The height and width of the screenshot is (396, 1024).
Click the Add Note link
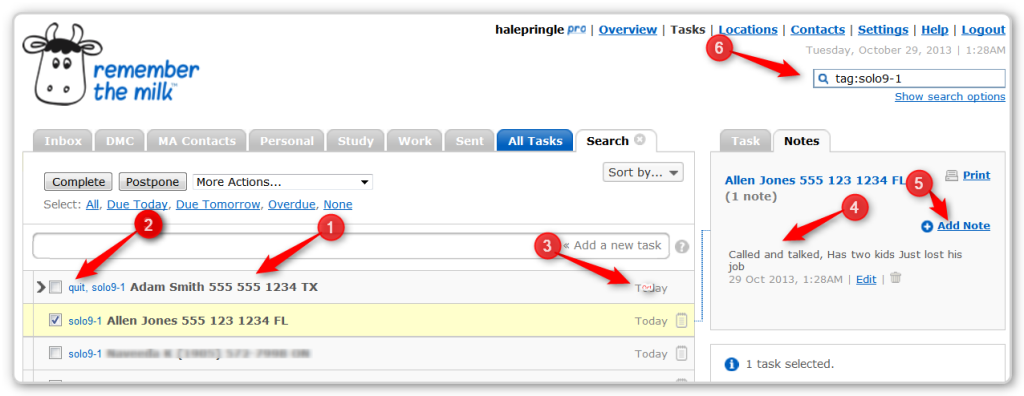tap(963, 225)
